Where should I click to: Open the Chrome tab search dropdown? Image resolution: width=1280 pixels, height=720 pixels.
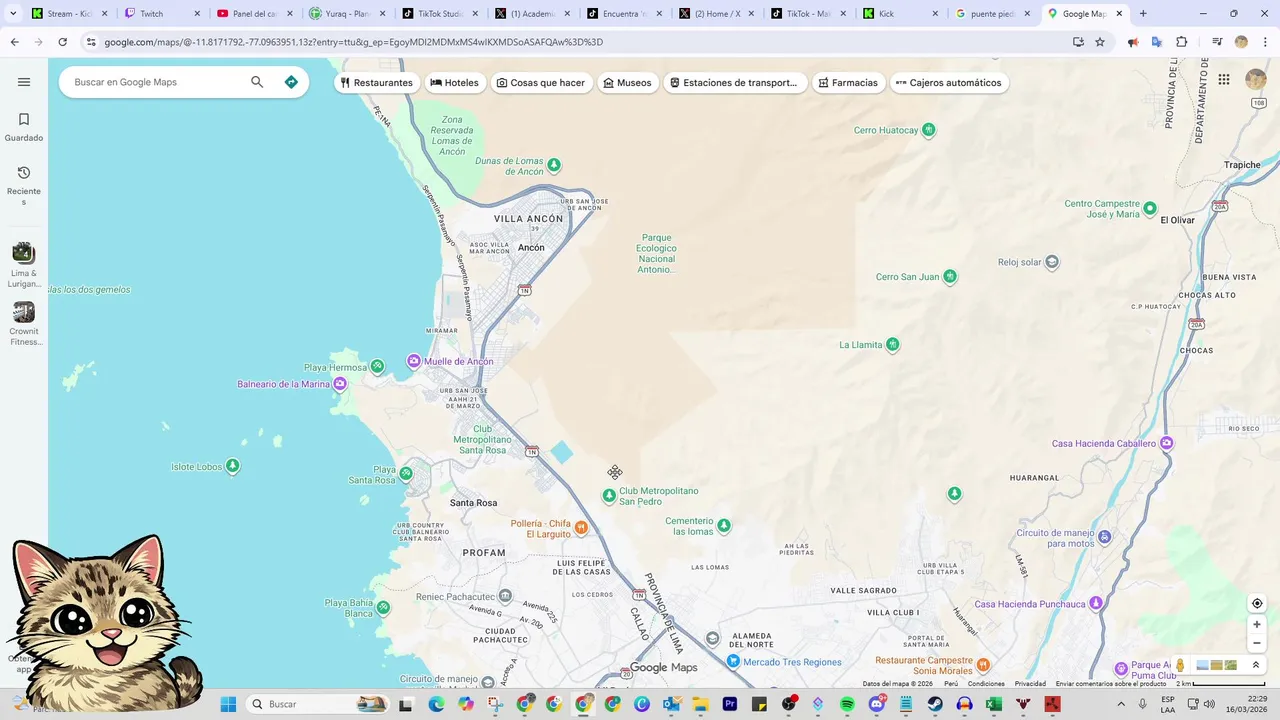13,13
